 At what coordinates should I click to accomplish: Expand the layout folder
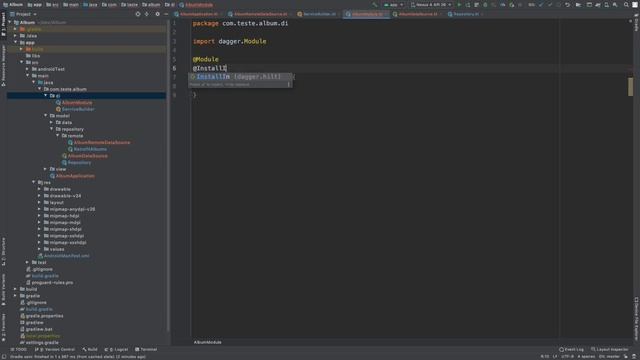pos(40,202)
